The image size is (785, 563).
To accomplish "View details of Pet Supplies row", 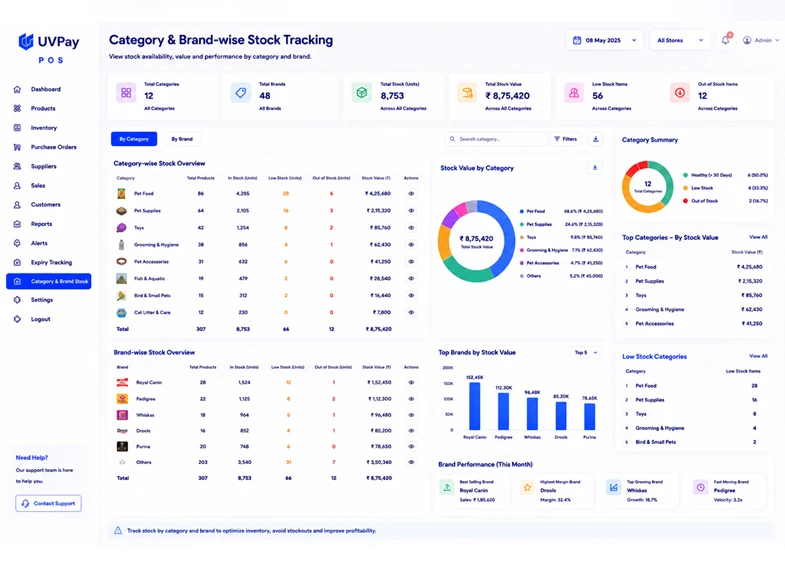I will pyautogui.click(x=411, y=211).
